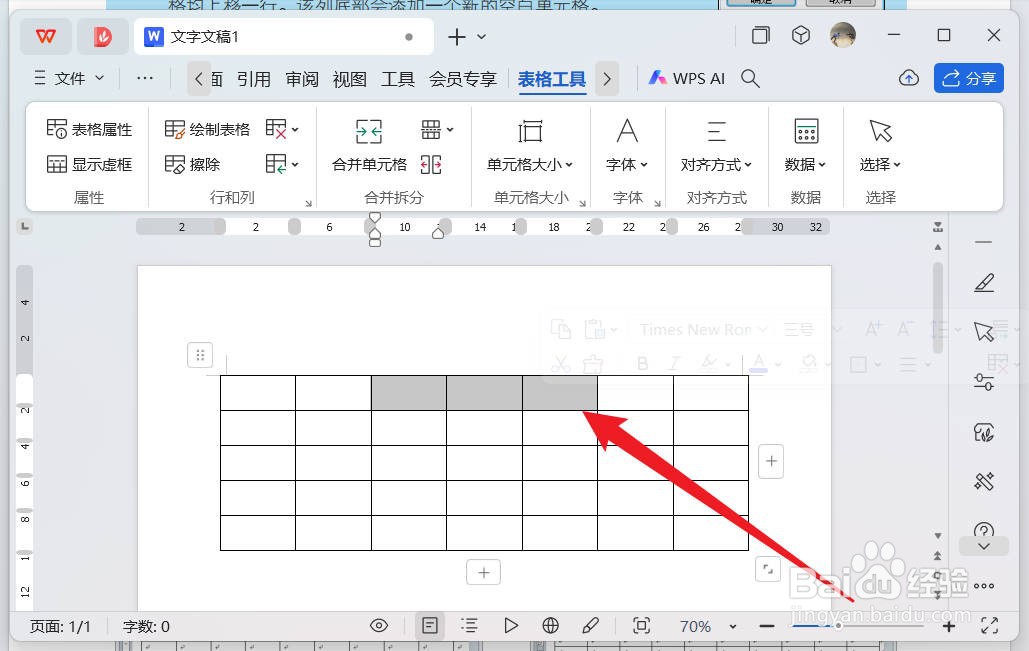
Task: Toggle the reading preview eye in status bar
Action: 379,625
